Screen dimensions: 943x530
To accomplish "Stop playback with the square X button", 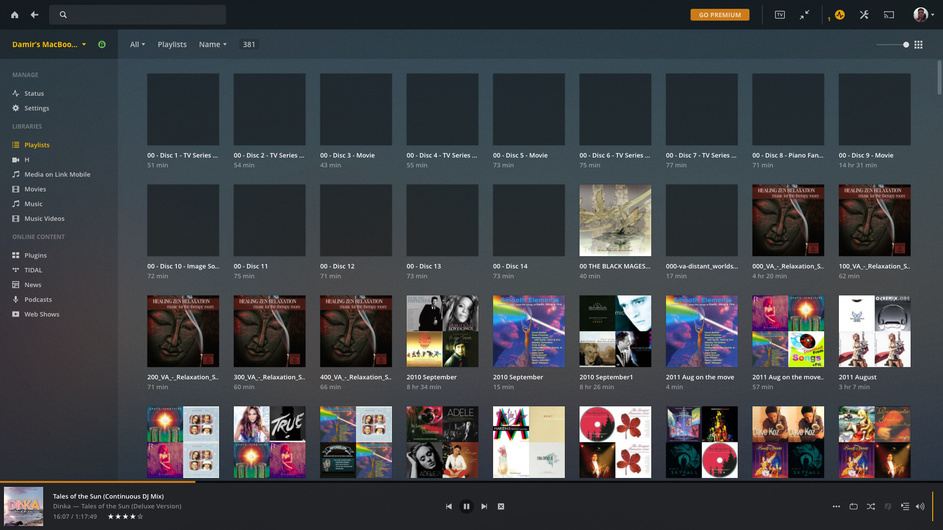I will click(501, 507).
